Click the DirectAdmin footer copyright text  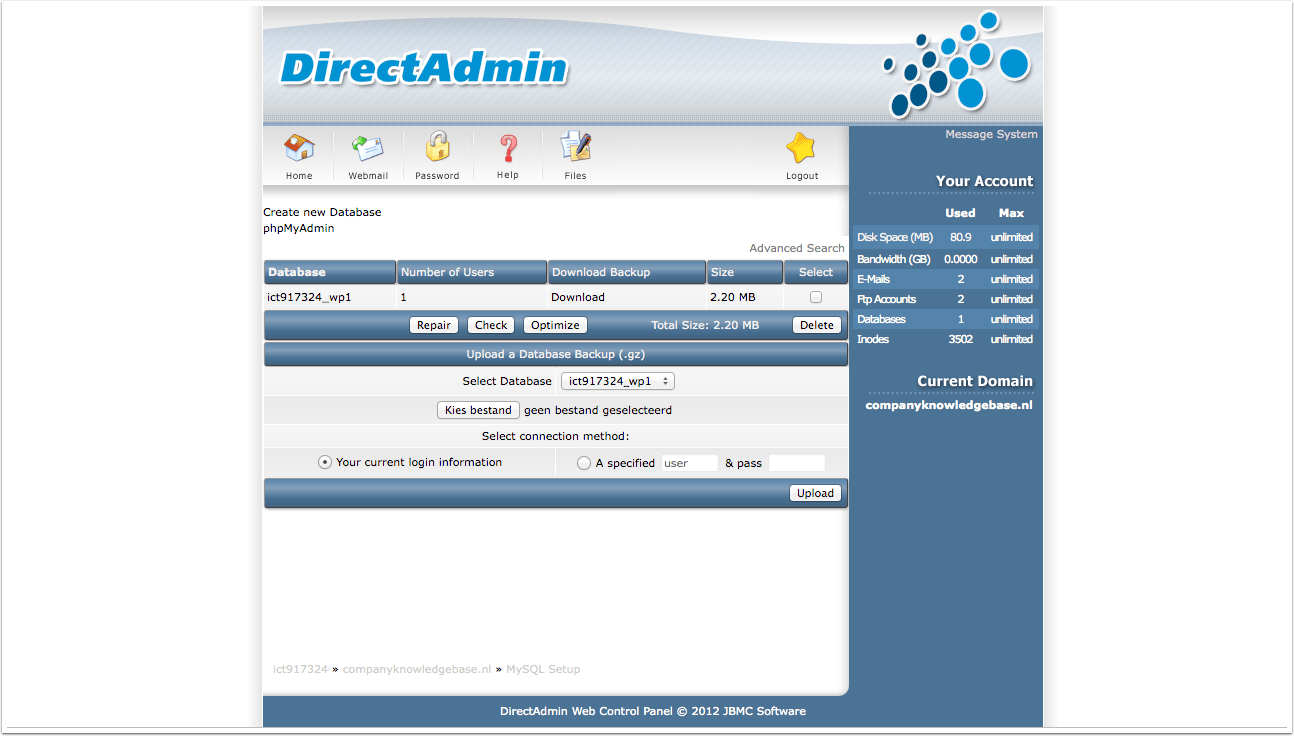pyautogui.click(x=653, y=711)
